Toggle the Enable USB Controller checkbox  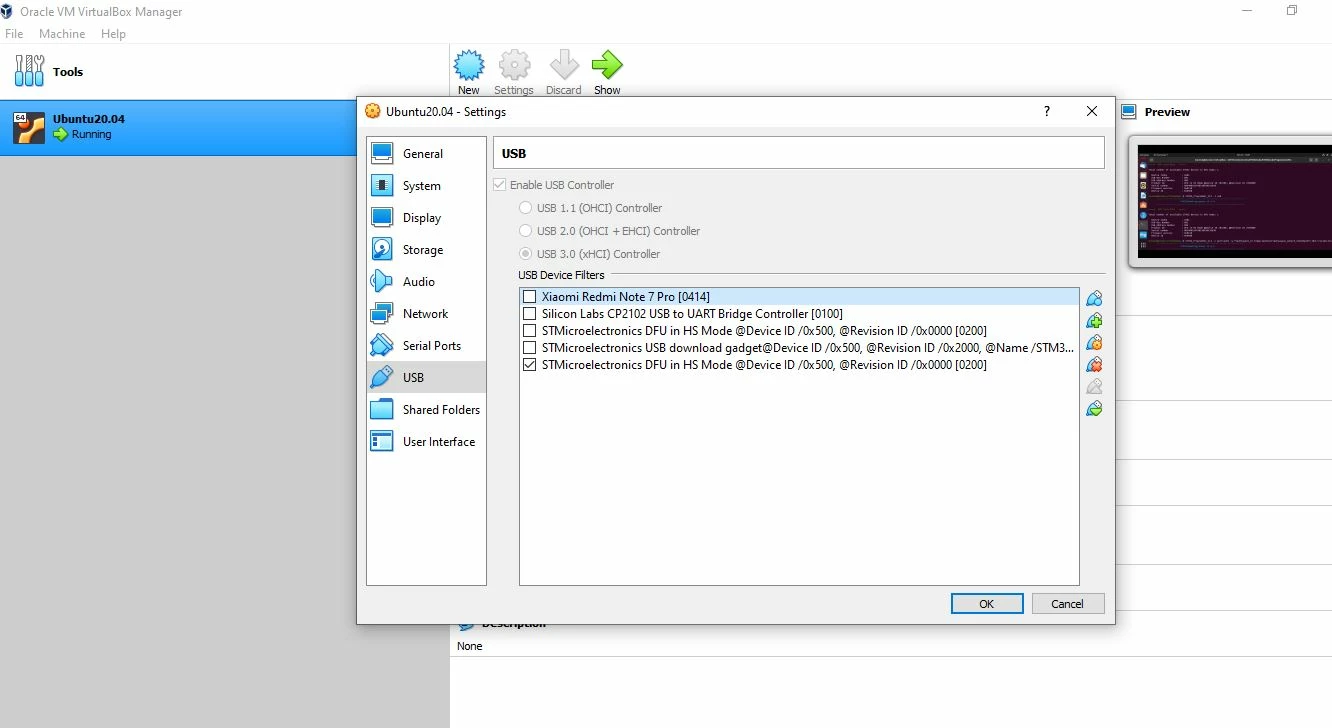point(499,185)
